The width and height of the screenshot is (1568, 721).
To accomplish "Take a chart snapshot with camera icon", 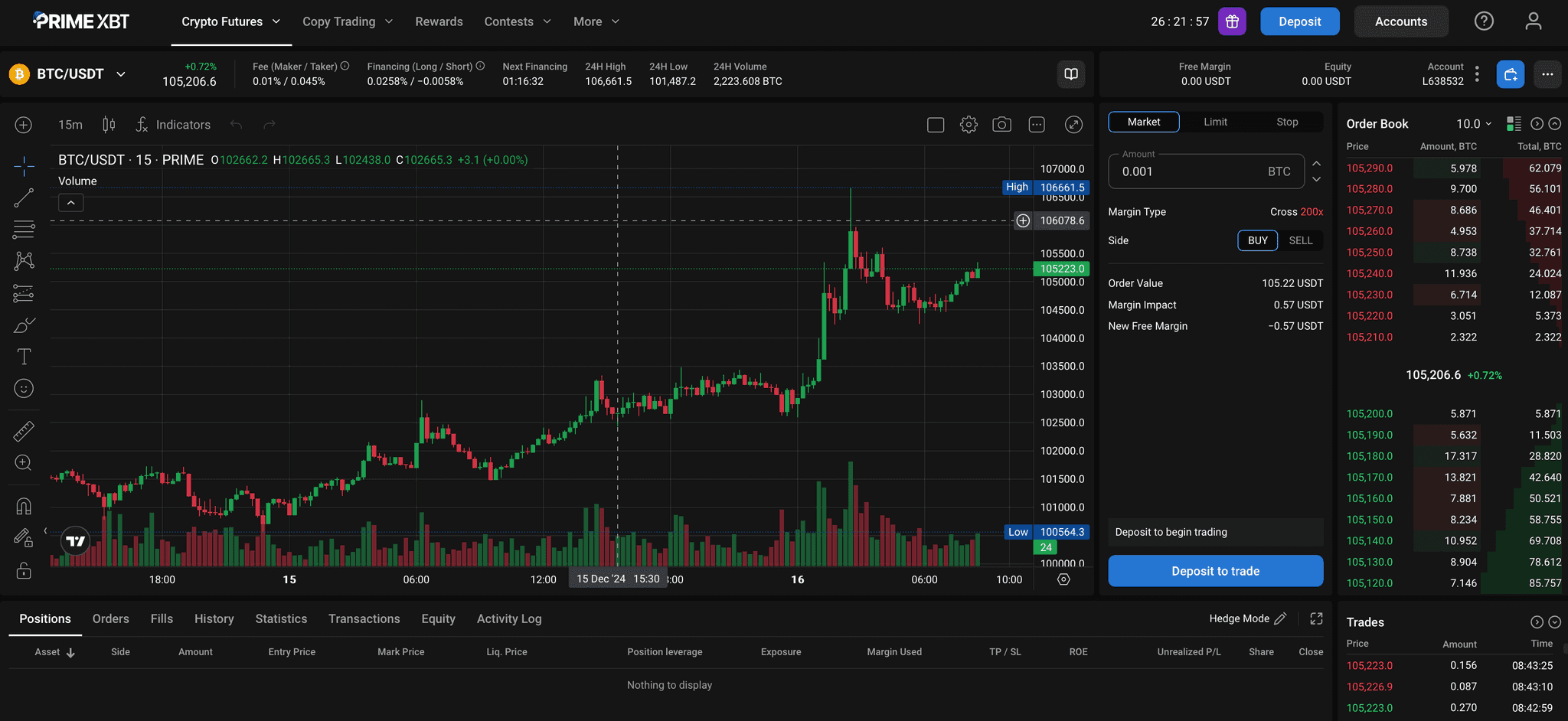I will pyautogui.click(x=1001, y=125).
